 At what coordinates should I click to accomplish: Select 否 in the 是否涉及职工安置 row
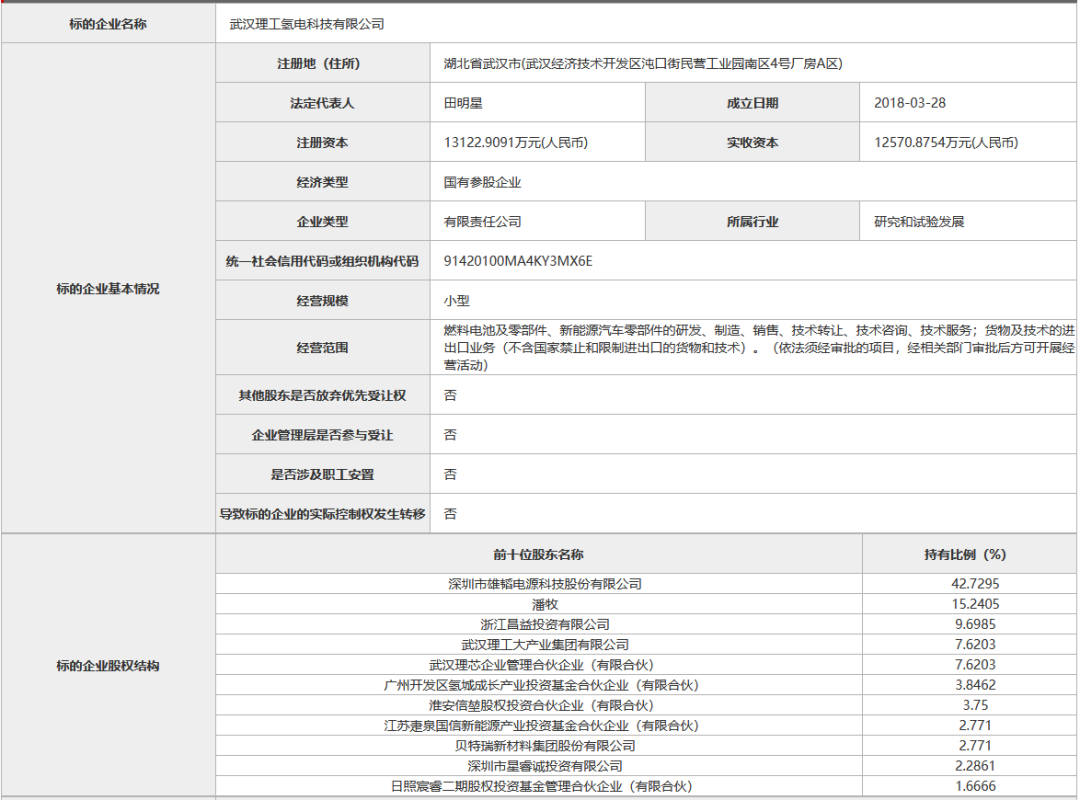click(450, 475)
